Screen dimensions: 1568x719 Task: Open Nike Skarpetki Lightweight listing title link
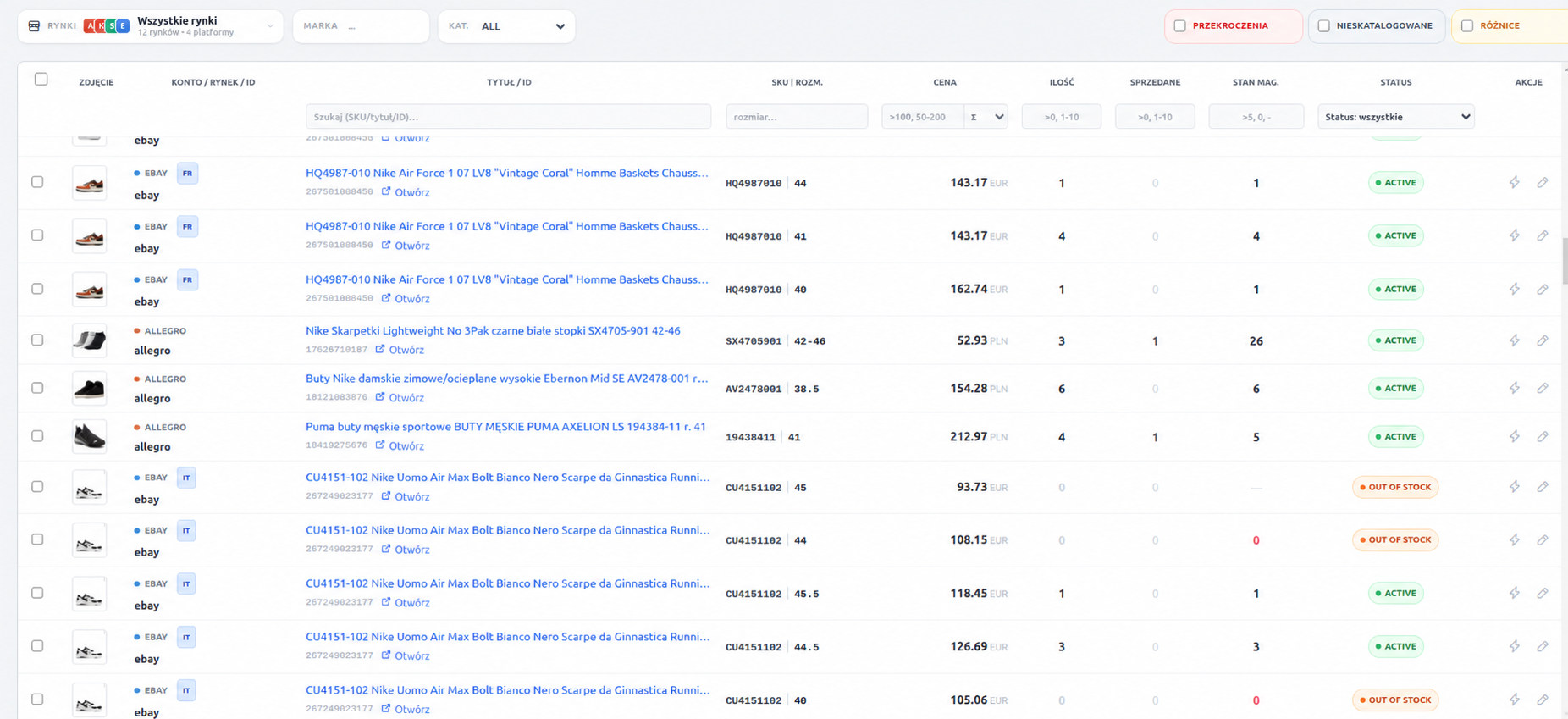pos(493,331)
